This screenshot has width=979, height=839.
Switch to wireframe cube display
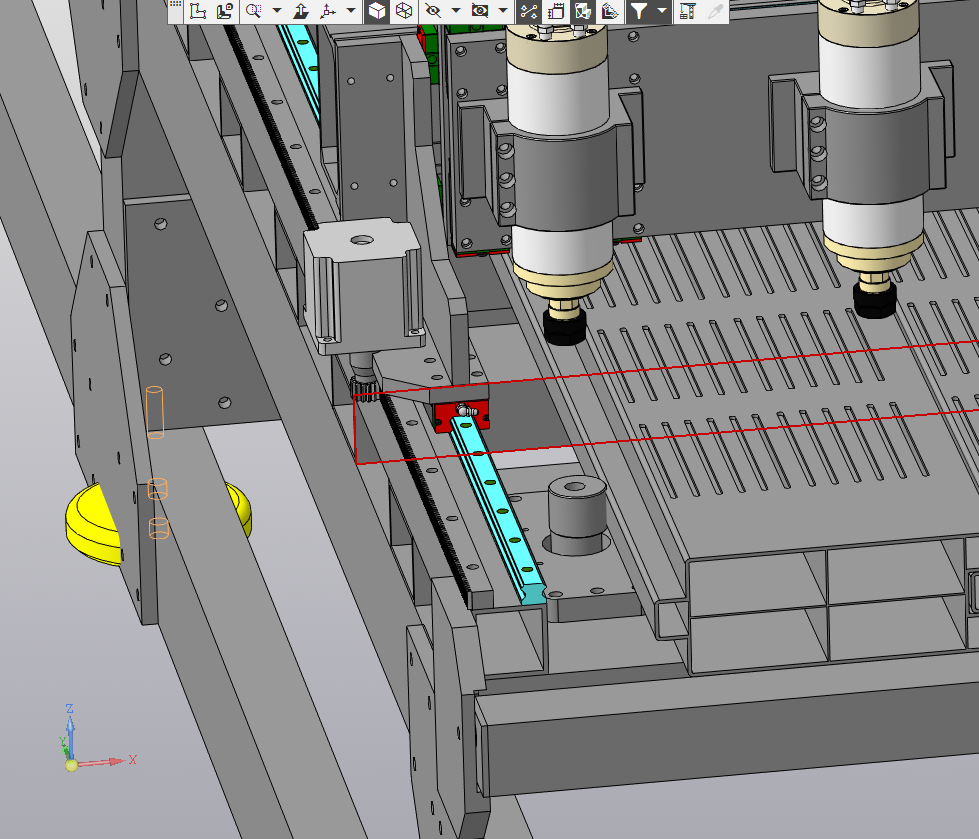point(404,11)
